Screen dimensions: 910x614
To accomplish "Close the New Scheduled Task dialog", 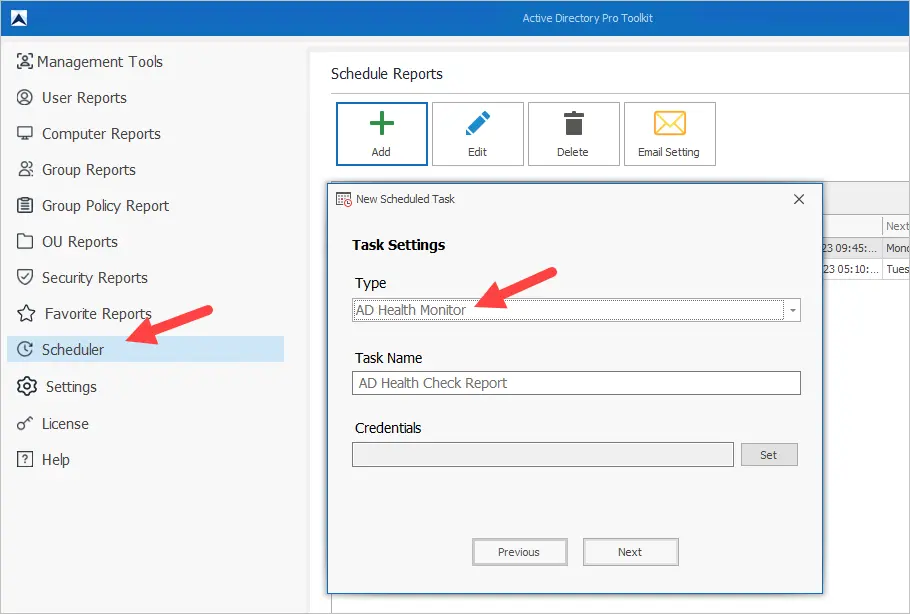I will tap(799, 199).
